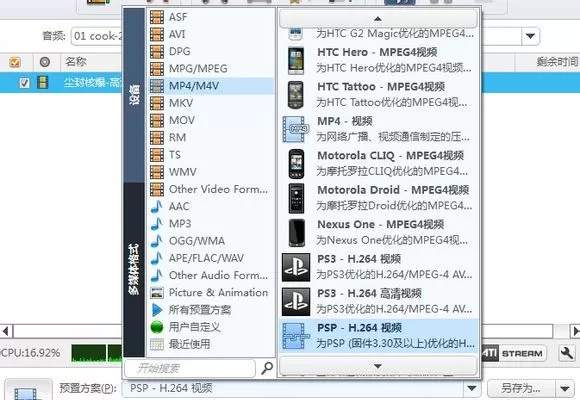Select WMV format entry
Screen dimensions: 580x400
pyautogui.click(x=211, y=172)
